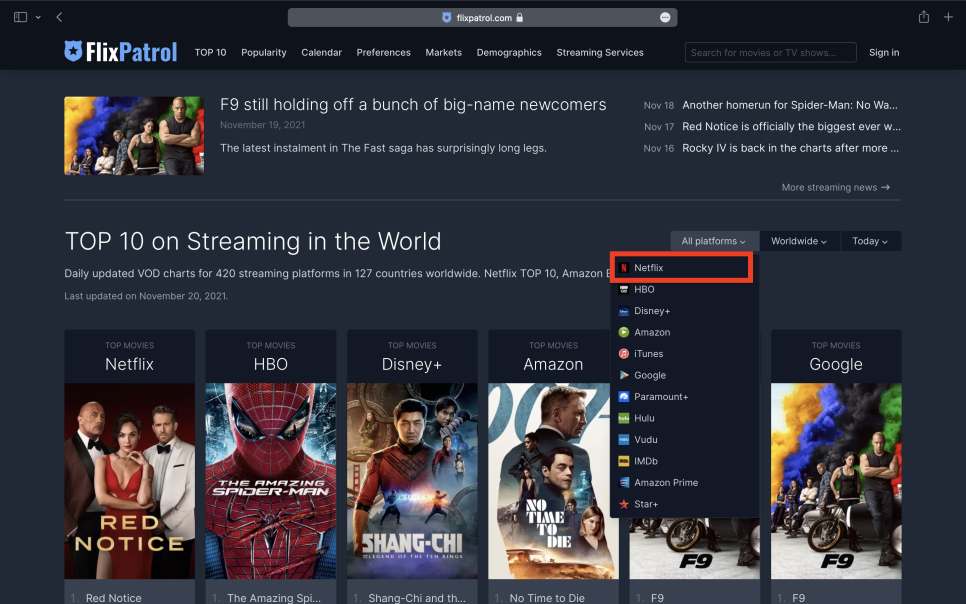Open the All platforms dropdown
This screenshot has height=604, width=966.
[x=713, y=241]
